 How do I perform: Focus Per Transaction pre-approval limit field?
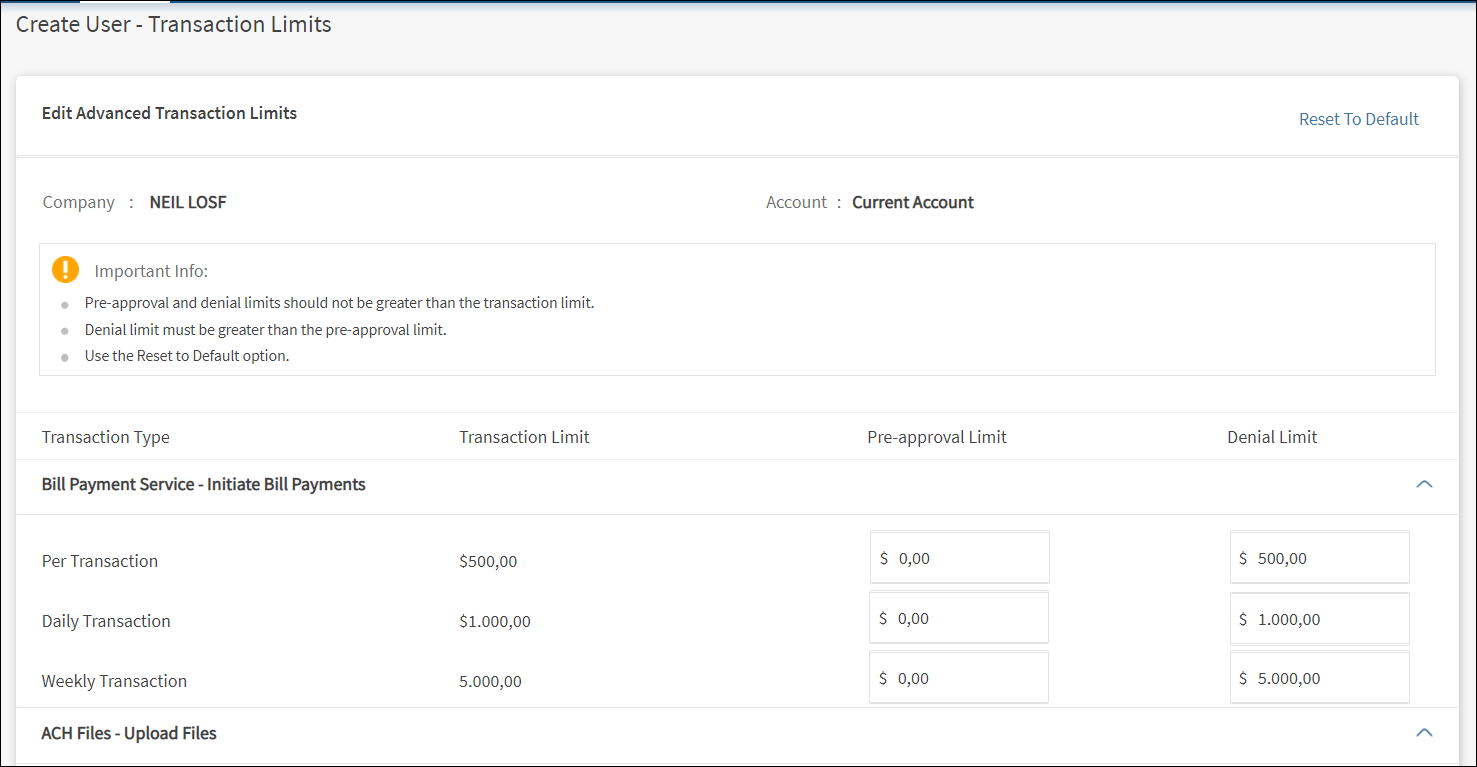[959, 558]
